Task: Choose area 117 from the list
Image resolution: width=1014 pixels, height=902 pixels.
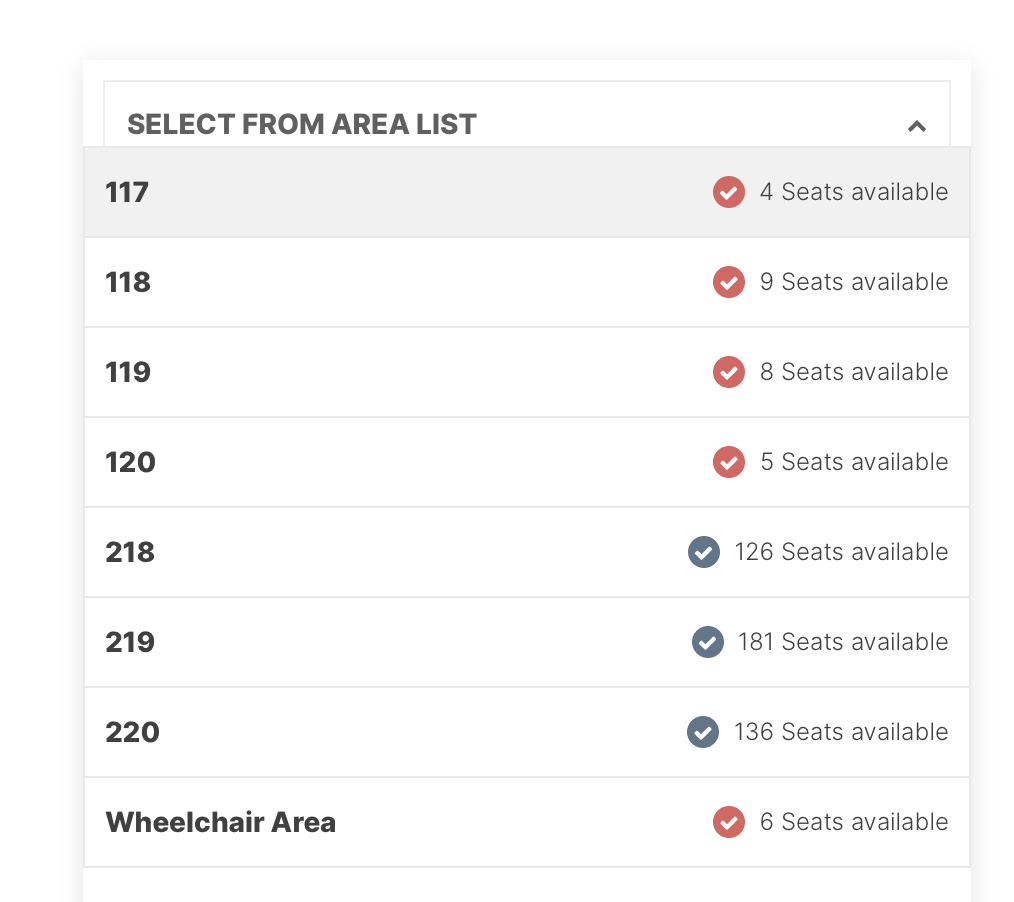Action: (526, 192)
